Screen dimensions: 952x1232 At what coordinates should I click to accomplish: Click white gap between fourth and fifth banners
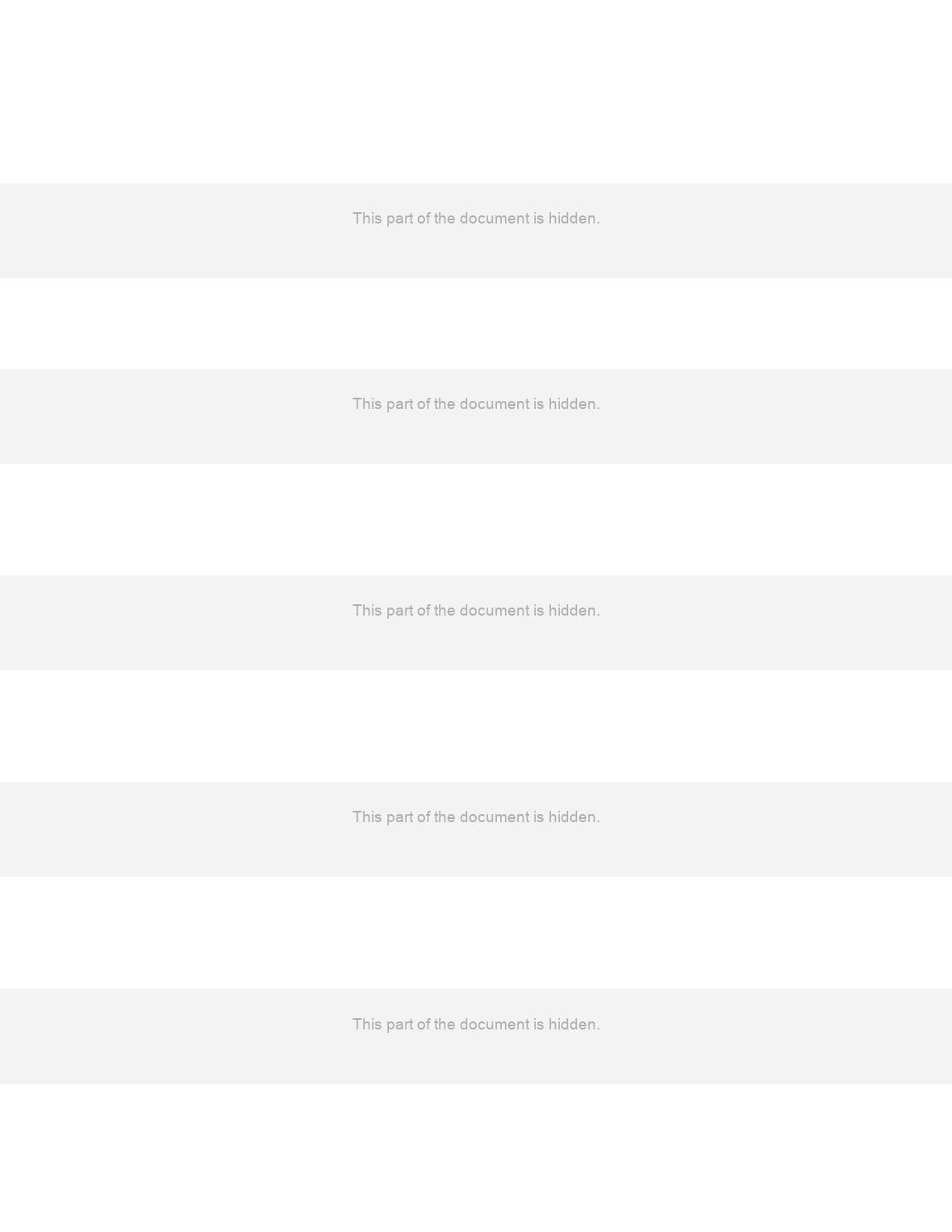click(x=476, y=933)
